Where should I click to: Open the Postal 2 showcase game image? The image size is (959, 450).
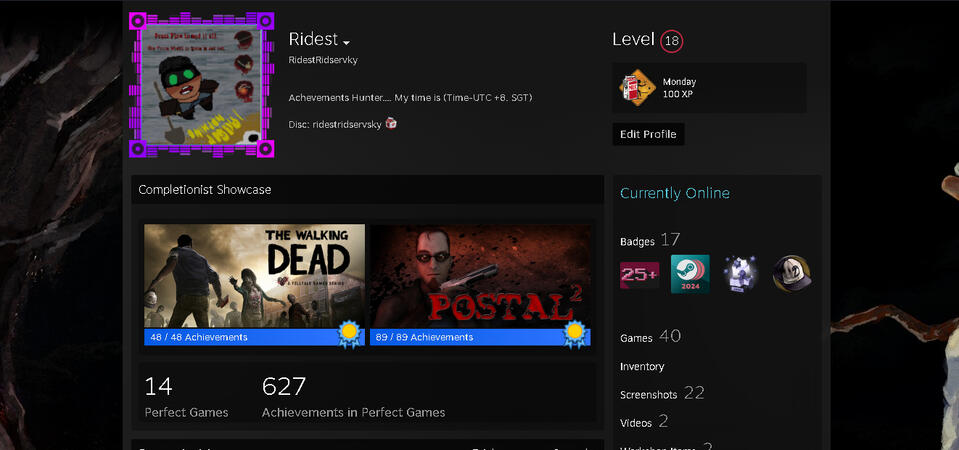480,276
